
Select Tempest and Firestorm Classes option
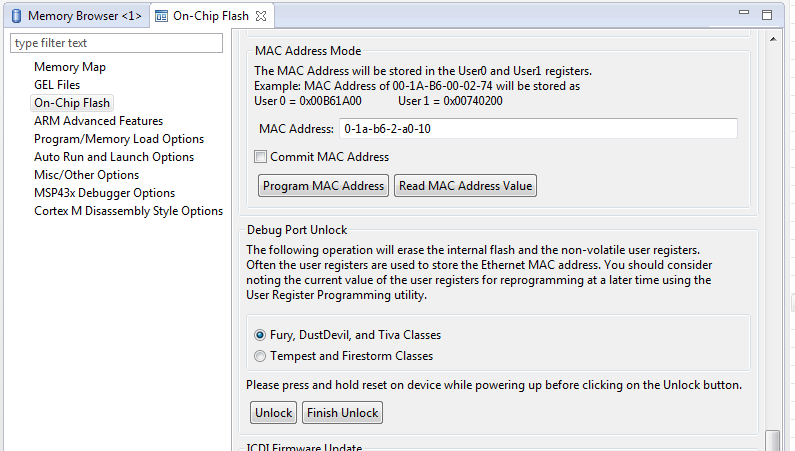pos(260,356)
